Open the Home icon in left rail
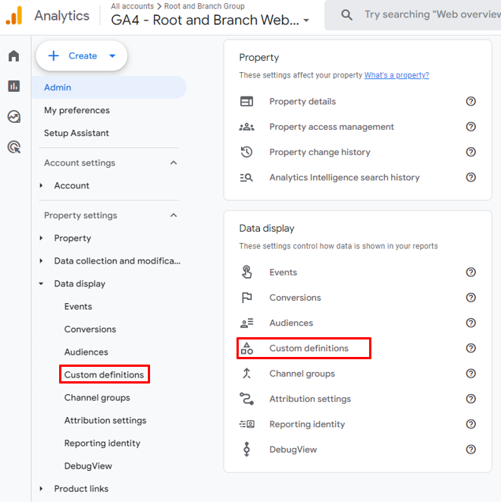The height and width of the screenshot is (502, 501). (x=14, y=56)
